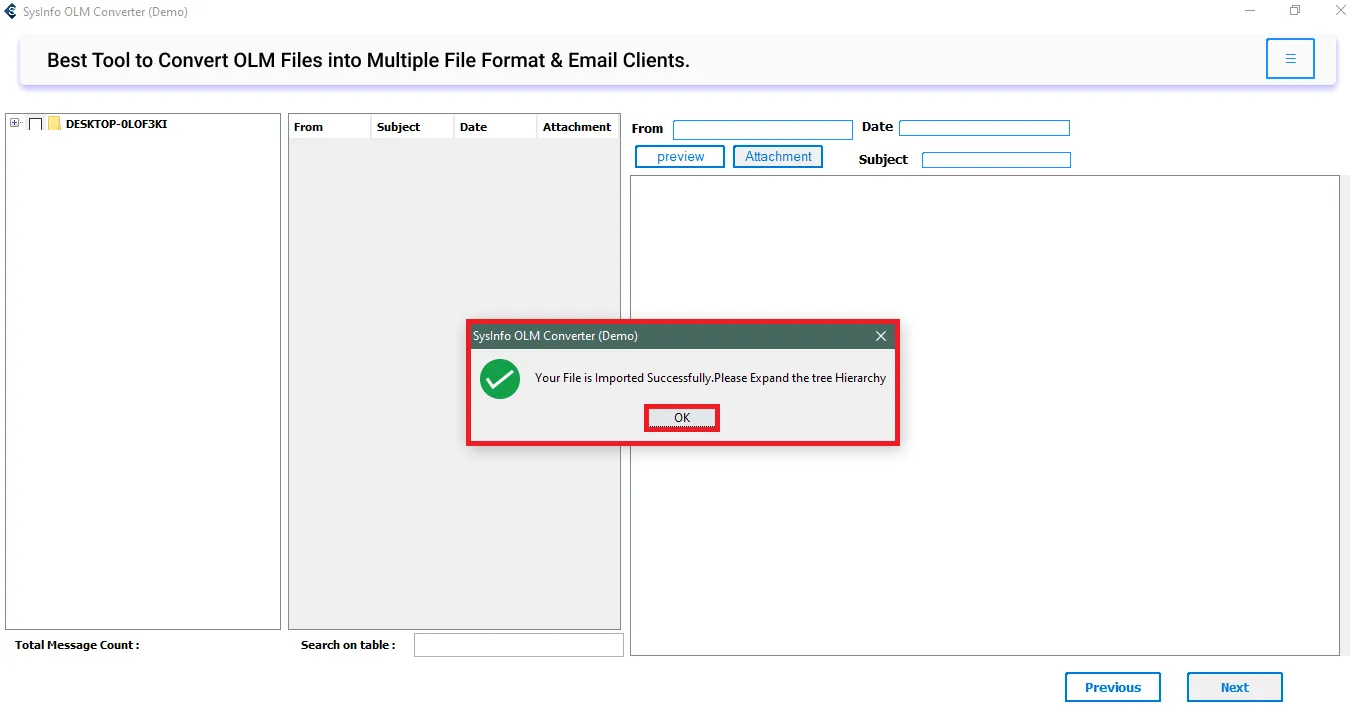
Task: Focus the From input field
Action: click(763, 130)
